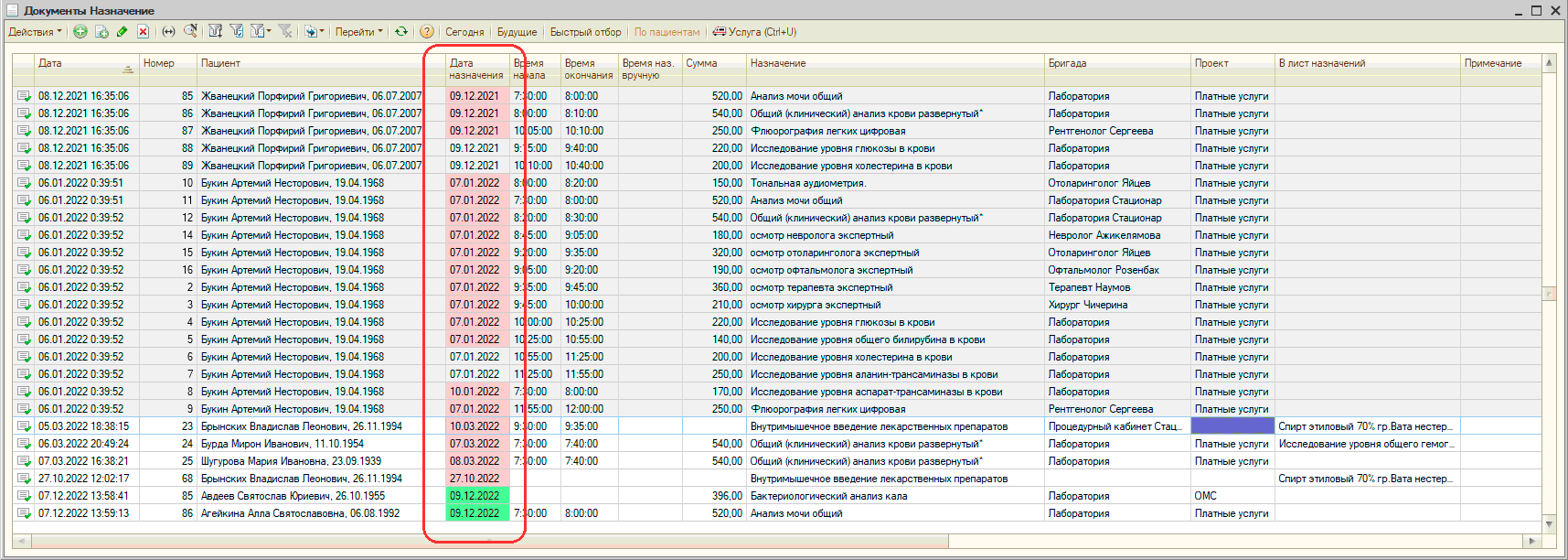Click the Быстрый отбор button
1568x560 pixels.
pos(585,32)
